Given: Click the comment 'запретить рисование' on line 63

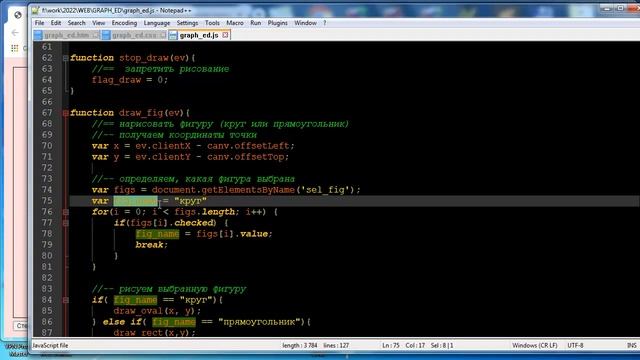Looking at the screenshot, I should (x=177, y=69).
